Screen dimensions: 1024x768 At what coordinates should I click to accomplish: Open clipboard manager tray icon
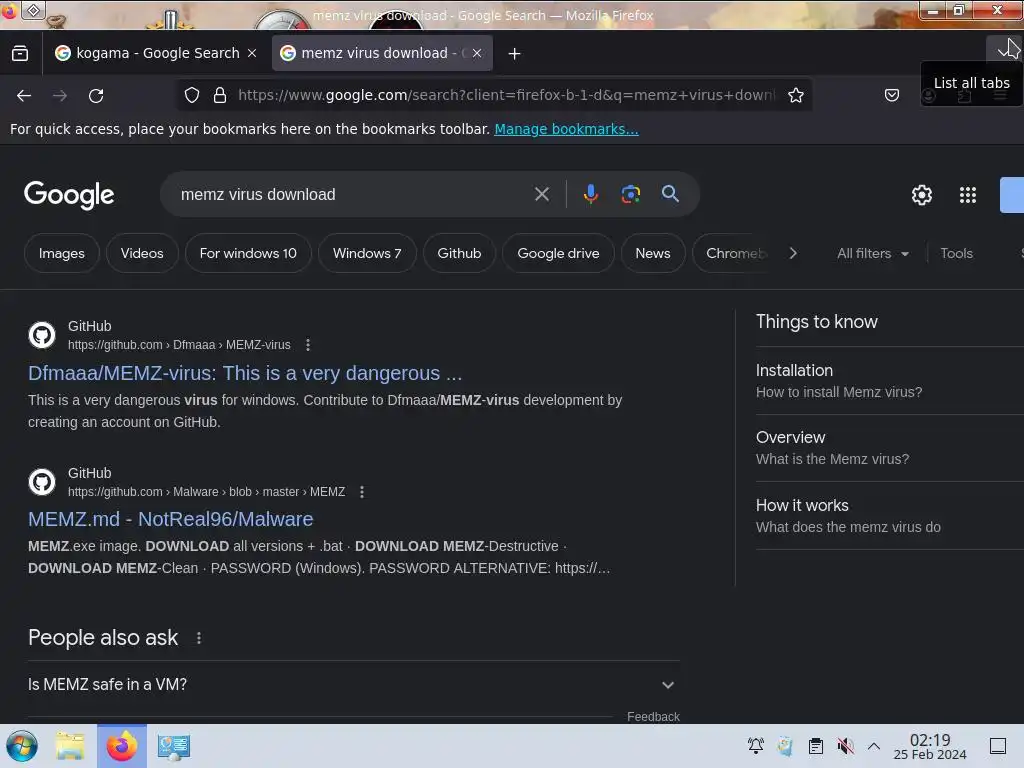(816, 746)
